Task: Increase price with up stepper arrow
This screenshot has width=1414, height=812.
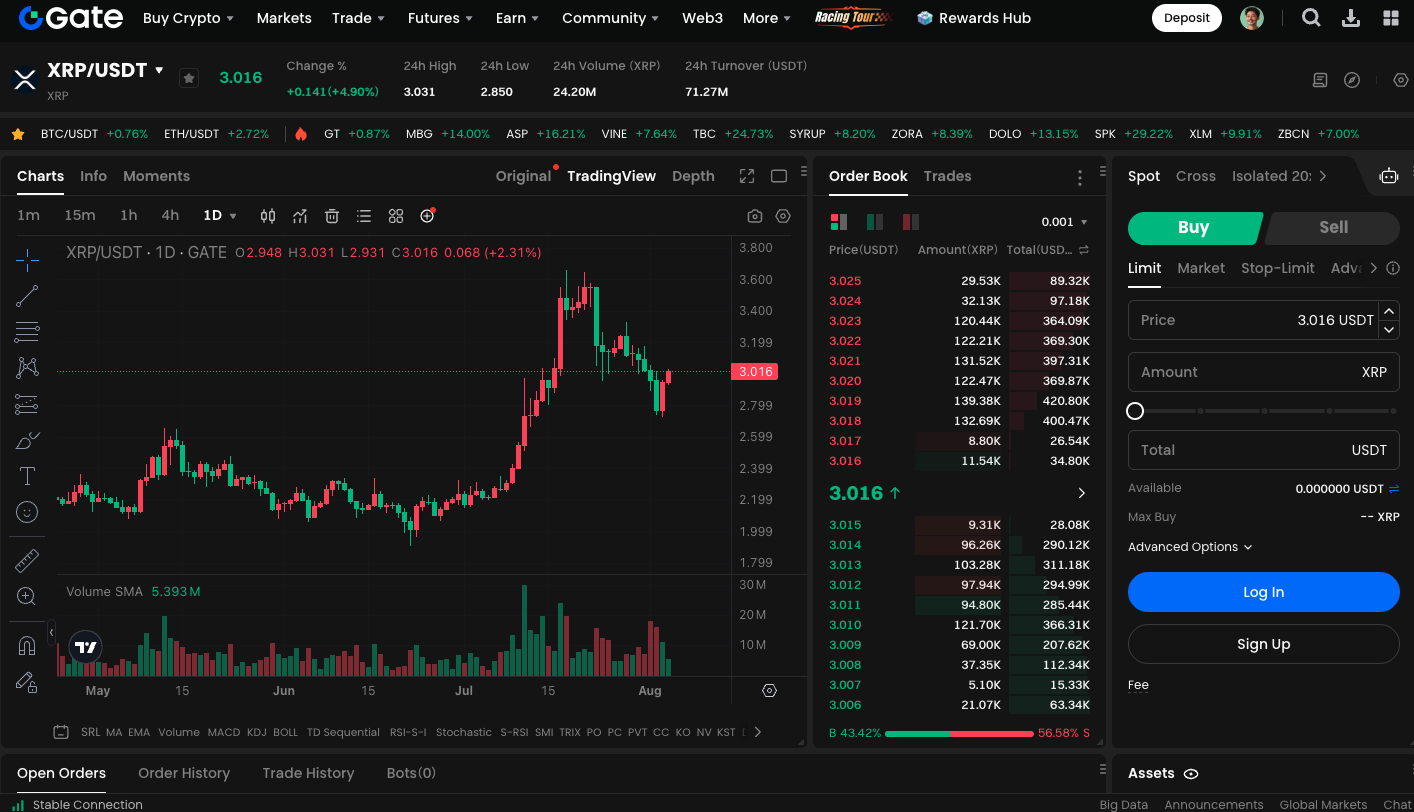Action: (1389, 311)
